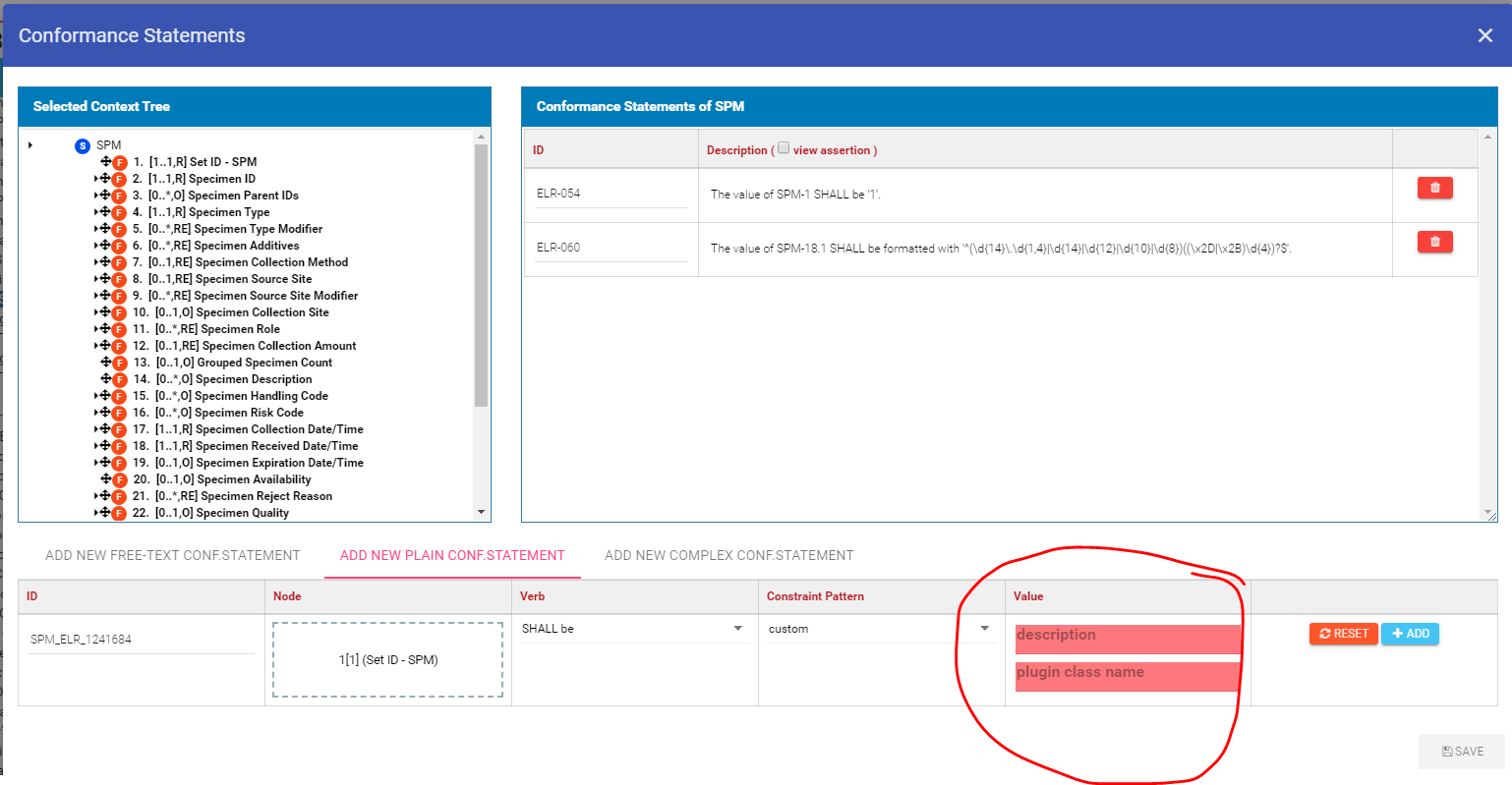Click the RESET button
Viewport: 1512px width, 785px height.
coord(1343,634)
